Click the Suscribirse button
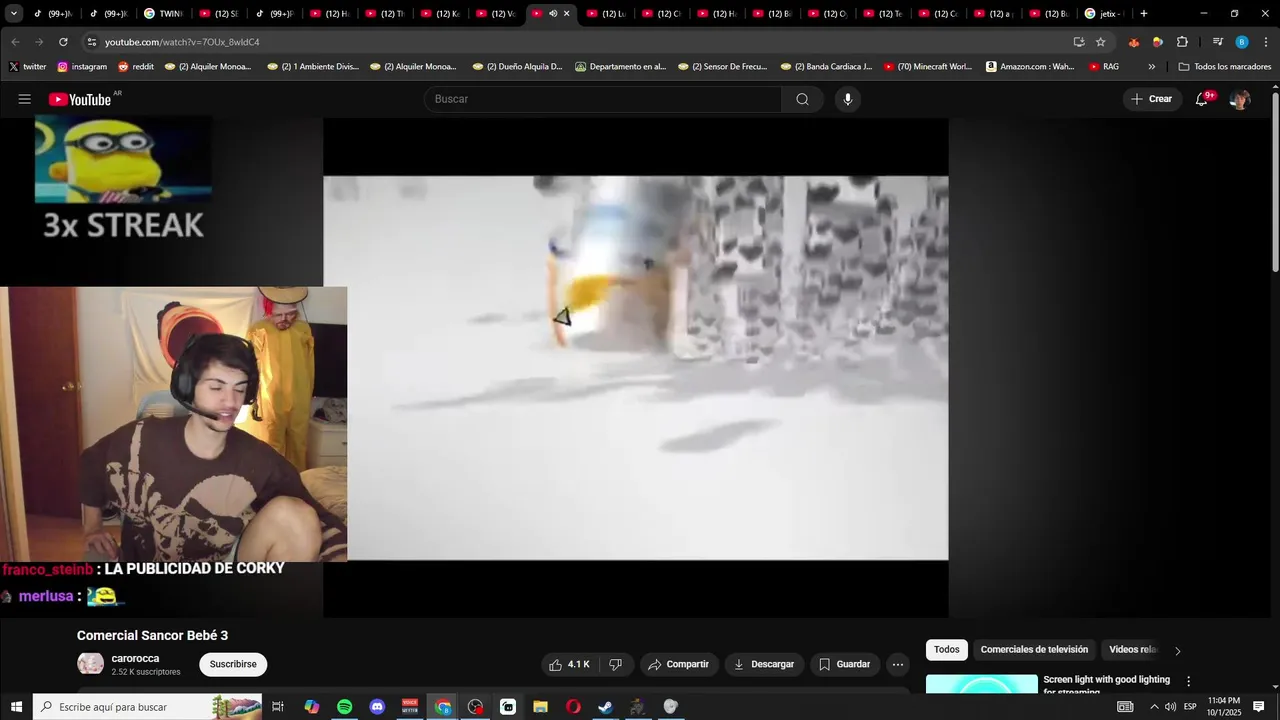 (x=233, y=664)
